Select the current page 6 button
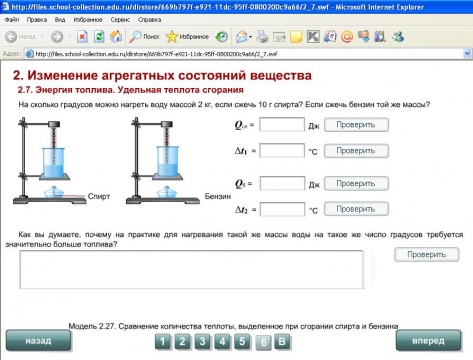The width and height of the screenshot is (473, 360). click(x=263, y=342)
